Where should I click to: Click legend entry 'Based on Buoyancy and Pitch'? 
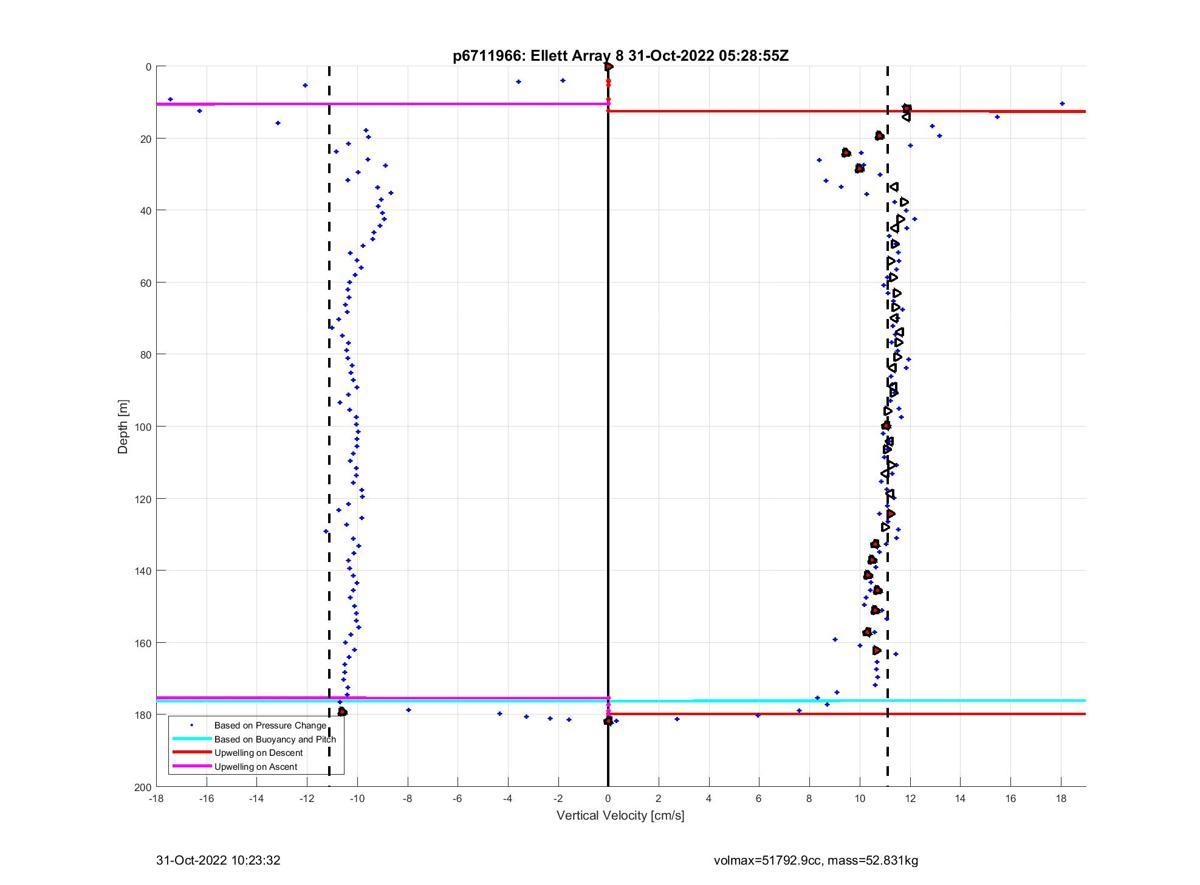(x=275, y=739)
